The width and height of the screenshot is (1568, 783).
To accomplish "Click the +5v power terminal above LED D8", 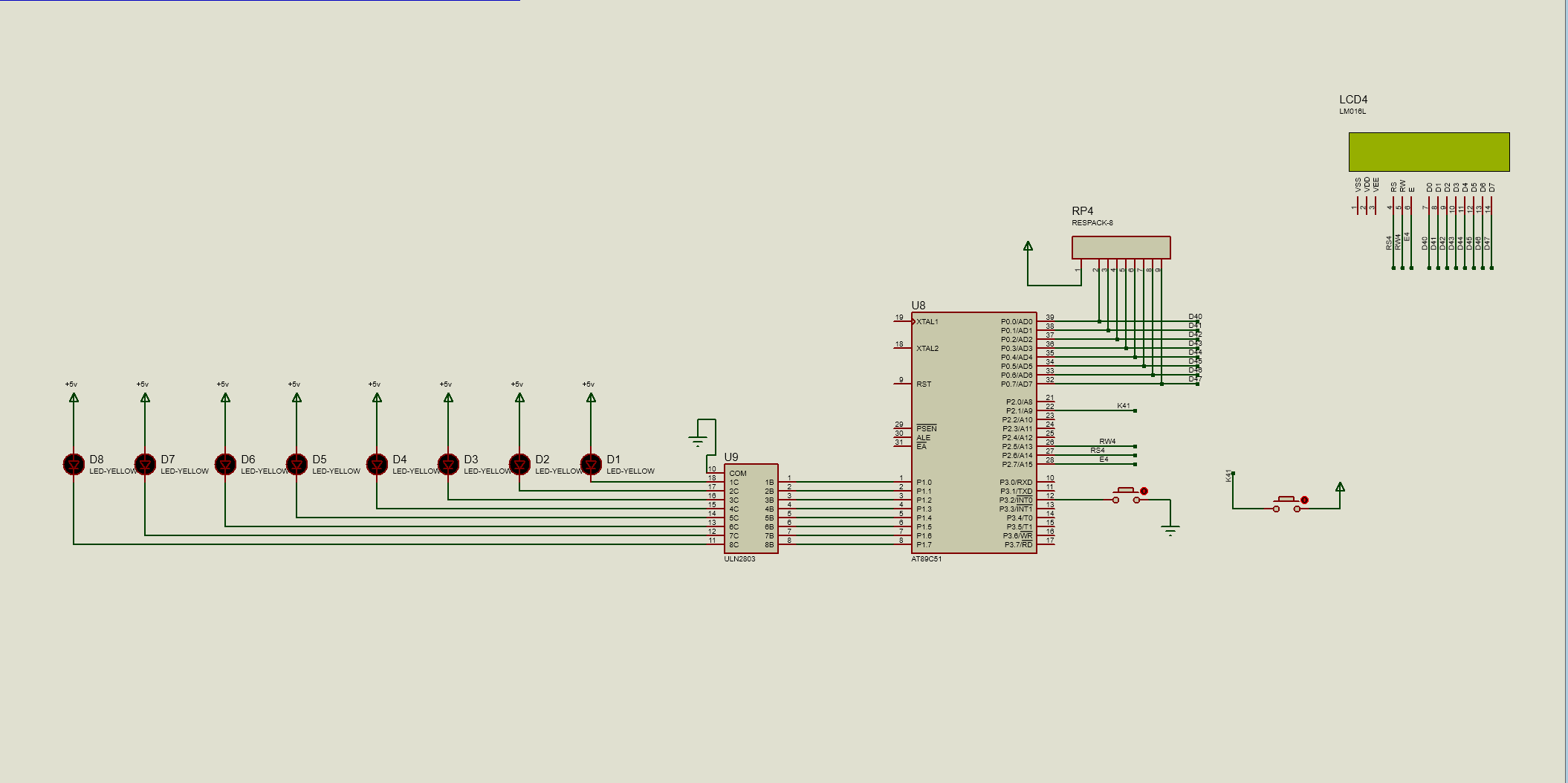I will pyautogui.click(x=74, y=398).
